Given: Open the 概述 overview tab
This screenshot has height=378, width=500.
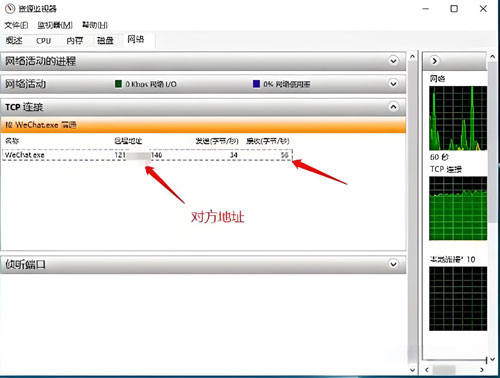Looking at the screenshot, I should pyautogui.click(x=14, y=41).
